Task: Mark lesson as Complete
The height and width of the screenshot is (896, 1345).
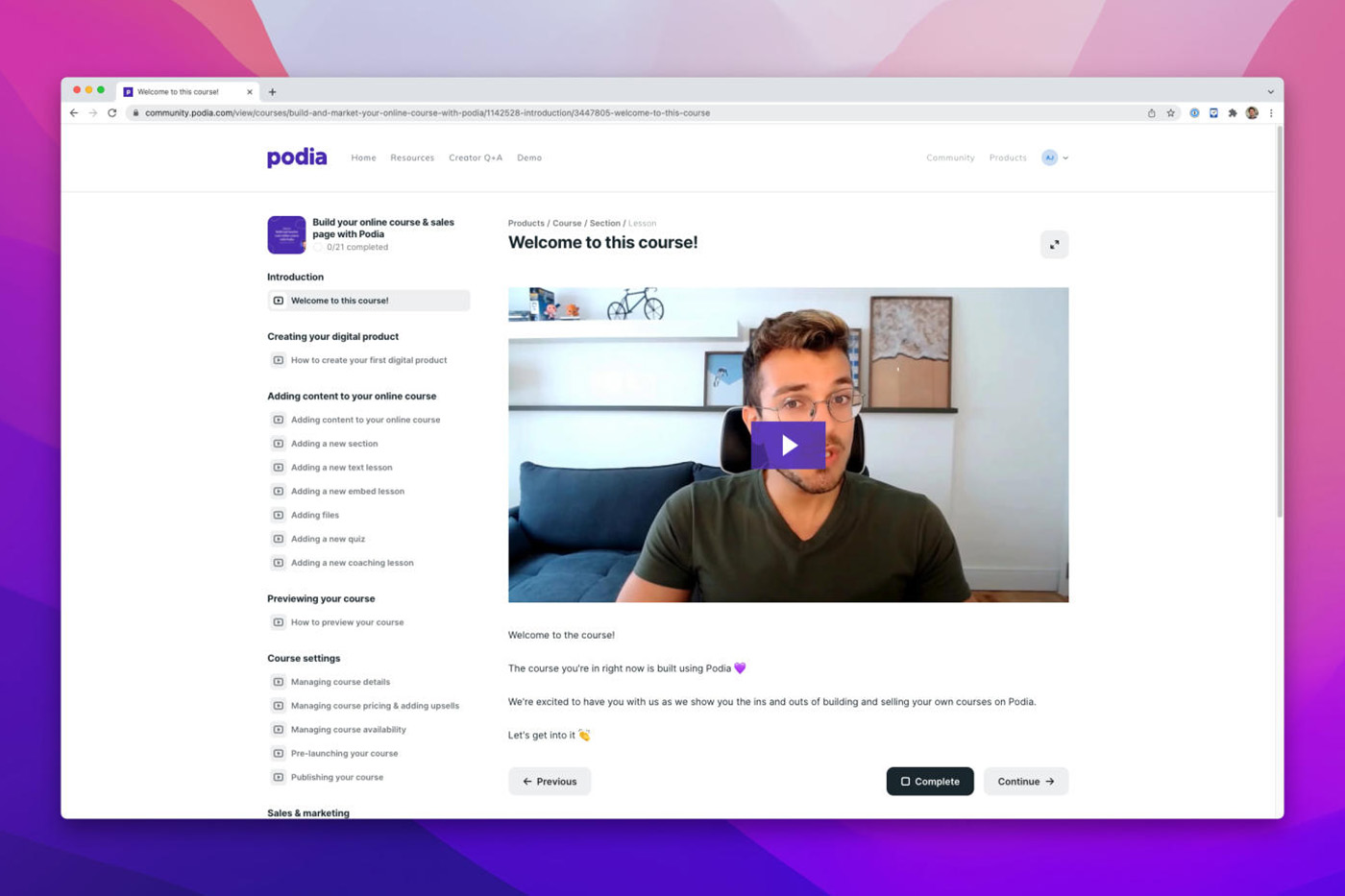Action: [x=929, y=781]
